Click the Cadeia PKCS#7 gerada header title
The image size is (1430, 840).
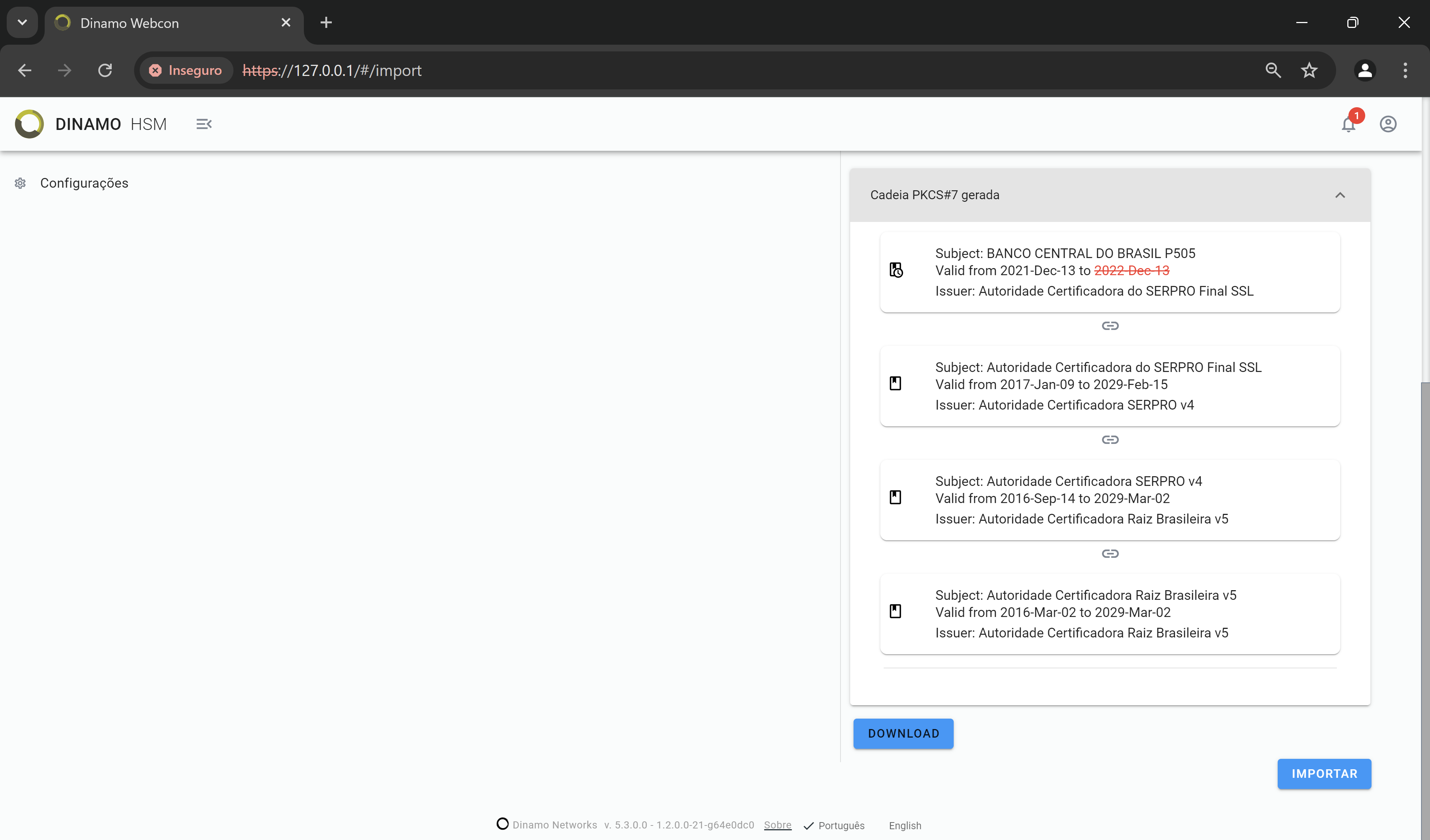tap(935, 195)
